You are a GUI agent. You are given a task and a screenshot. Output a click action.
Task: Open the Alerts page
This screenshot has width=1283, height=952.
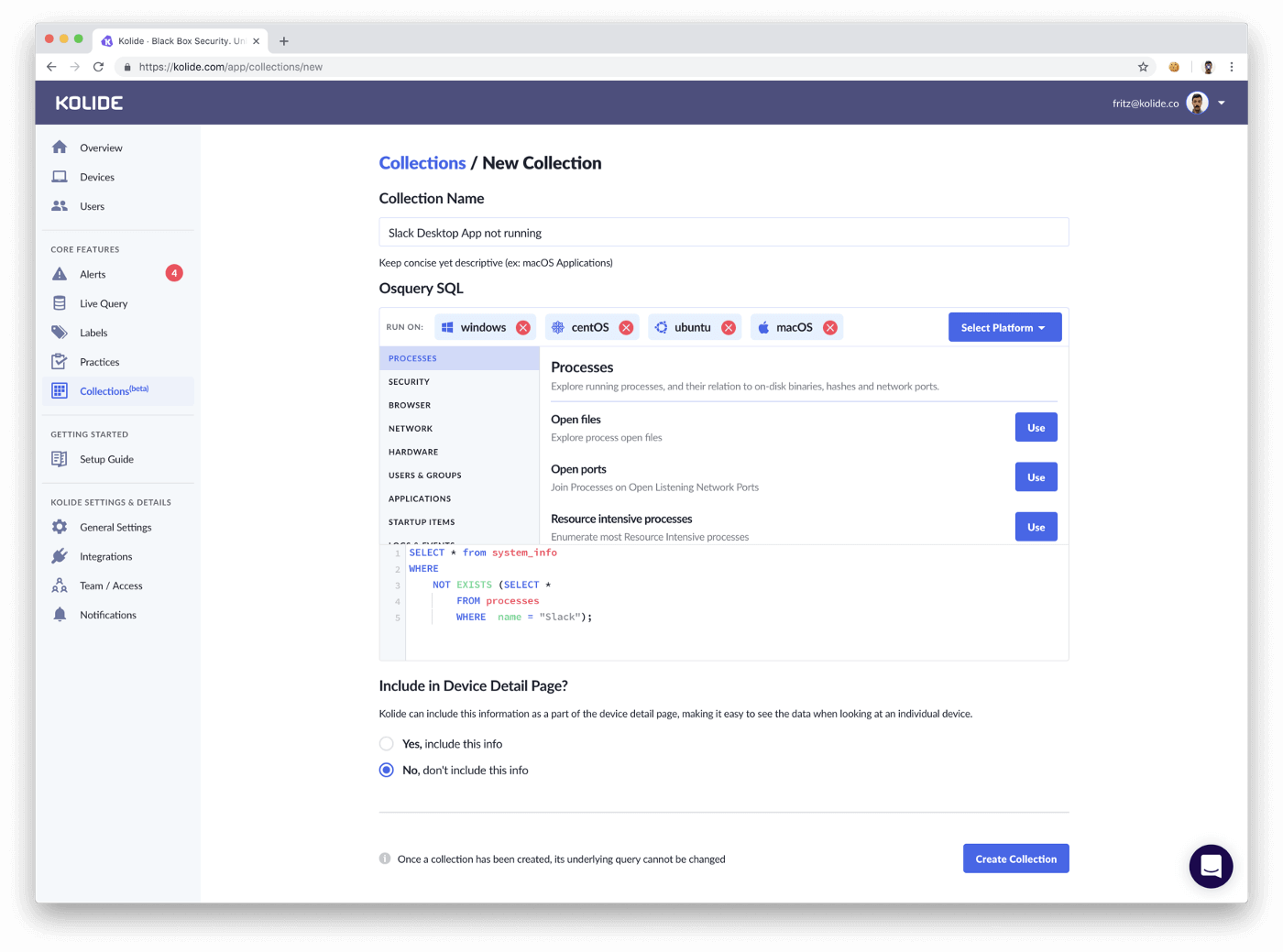pyautogui.click(x=92, y=273)
